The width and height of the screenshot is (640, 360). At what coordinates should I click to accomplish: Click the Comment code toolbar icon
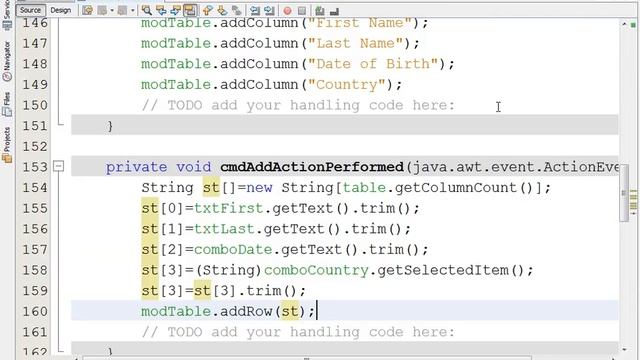tap(320, 11)
